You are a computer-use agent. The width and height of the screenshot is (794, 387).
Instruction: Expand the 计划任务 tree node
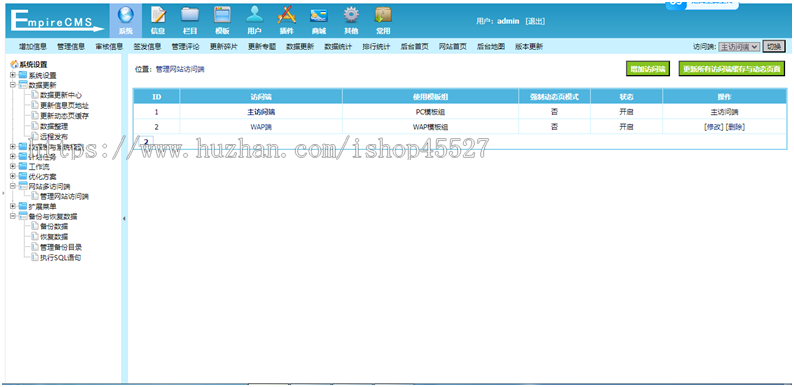pos(13,157)
